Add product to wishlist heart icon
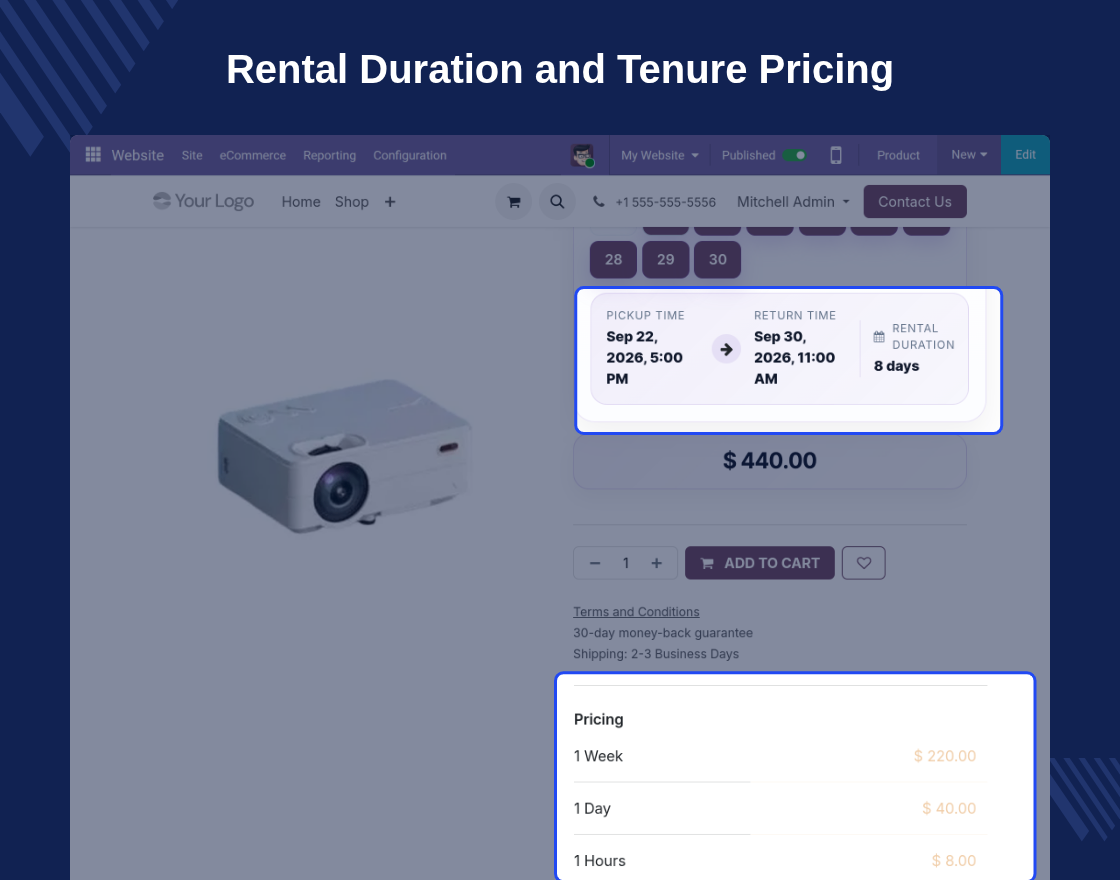This screenshot has height=880, width=1120. (864, 563)
